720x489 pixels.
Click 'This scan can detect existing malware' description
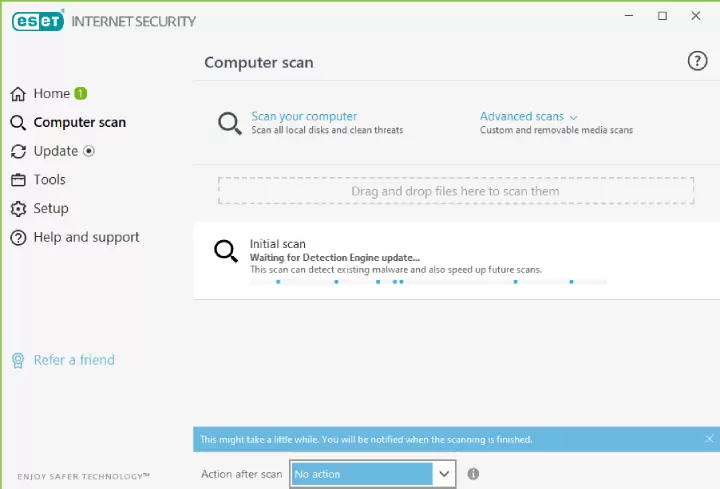[396, 270]
